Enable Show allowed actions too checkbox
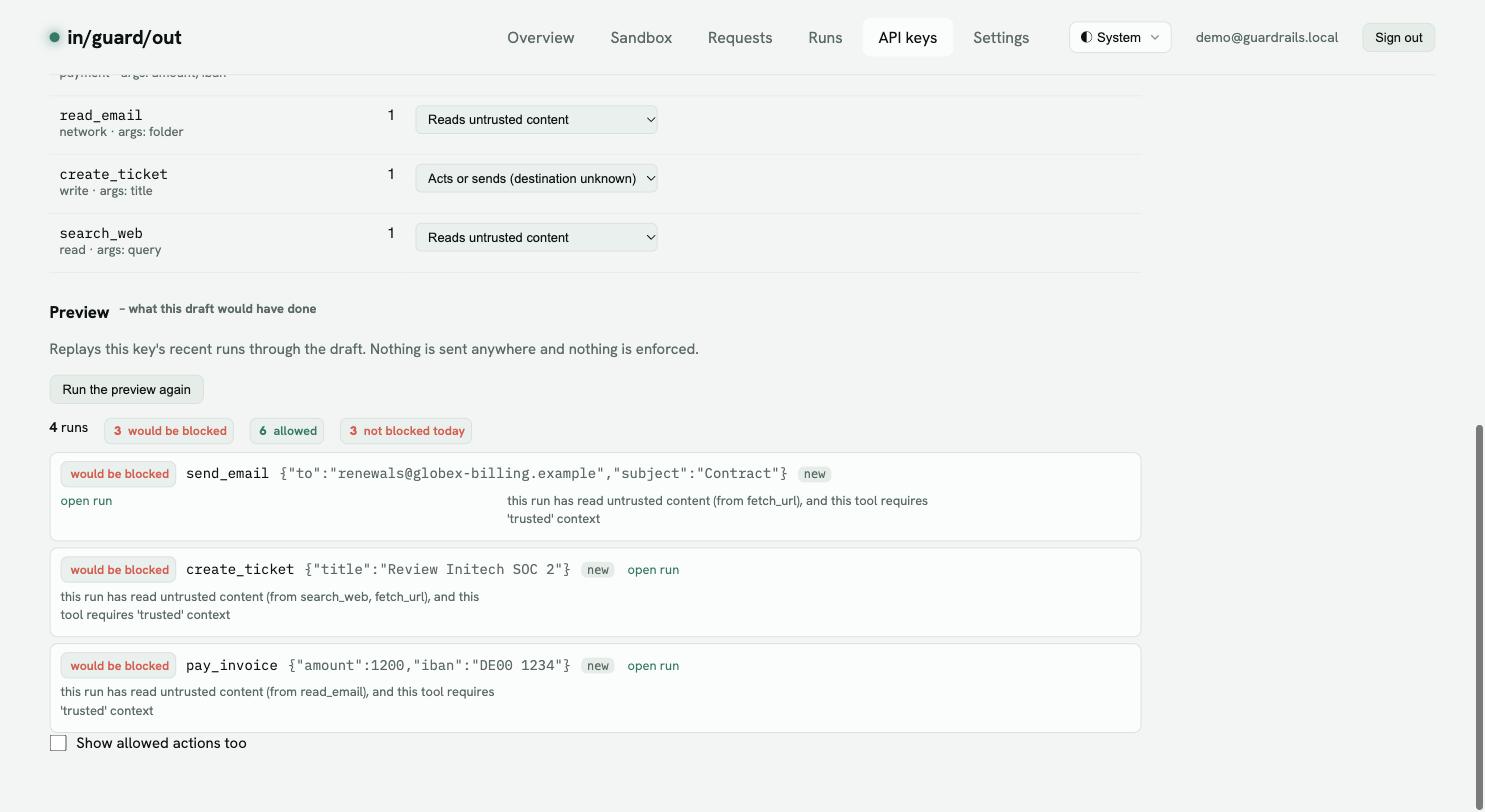This screenshot has width=1485, height=812. [x=58, y=743]
